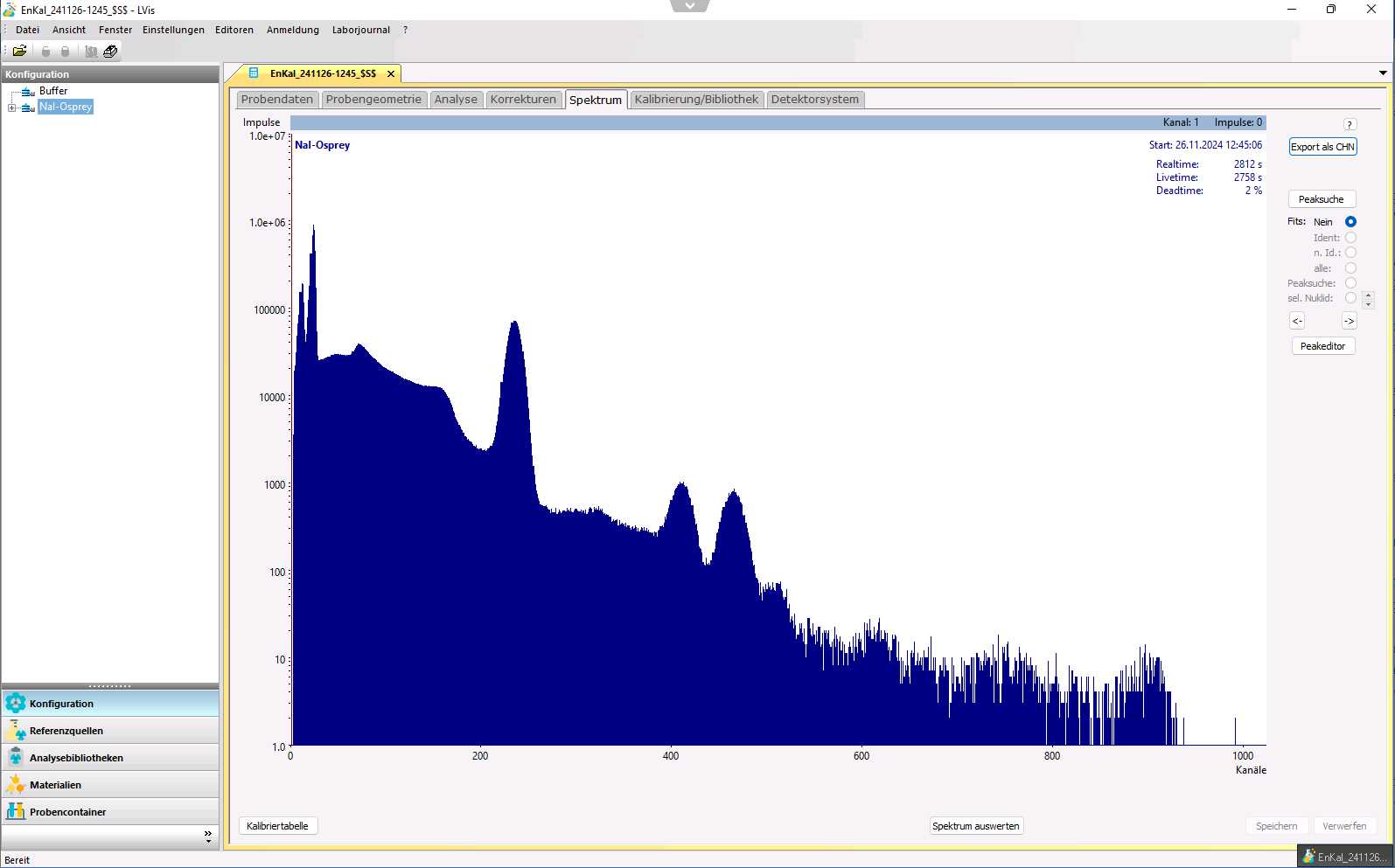The image size is (1395, 868).
Task: Open Analysebibliotheken via its clipboard icon
Action: [16, 758]
